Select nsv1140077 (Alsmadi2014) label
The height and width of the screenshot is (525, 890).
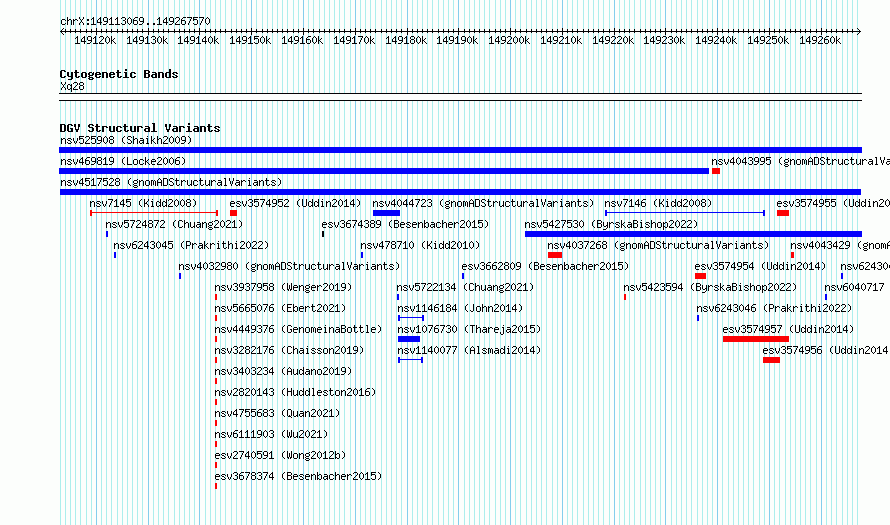point(469,350)
